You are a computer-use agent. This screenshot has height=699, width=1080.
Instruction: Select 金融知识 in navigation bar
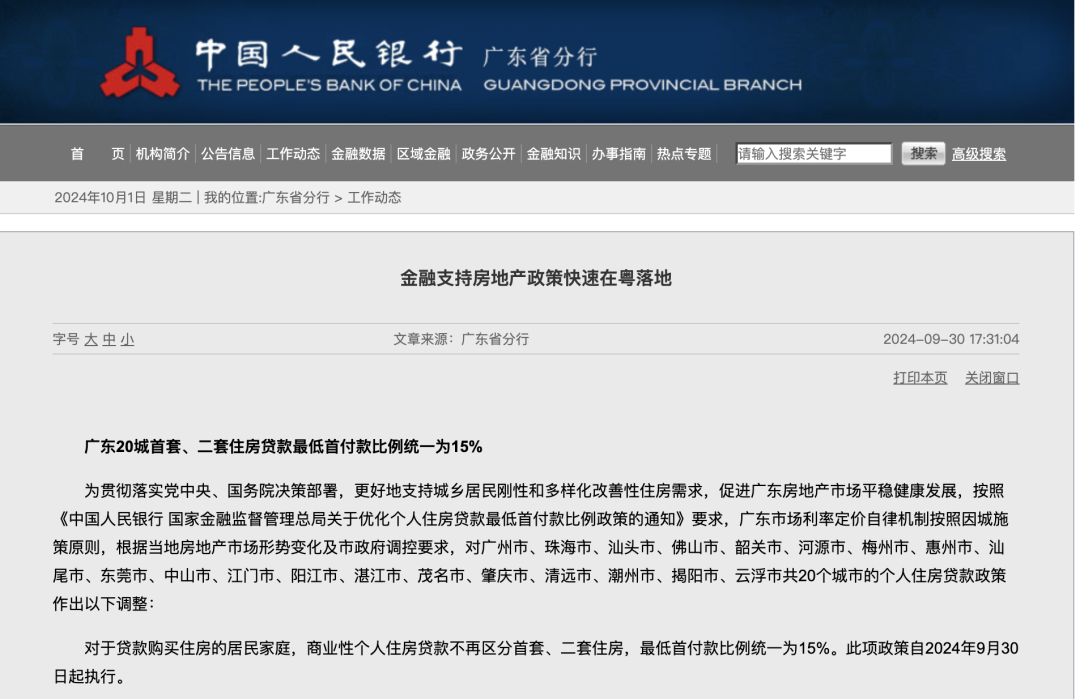coord(554,154)
